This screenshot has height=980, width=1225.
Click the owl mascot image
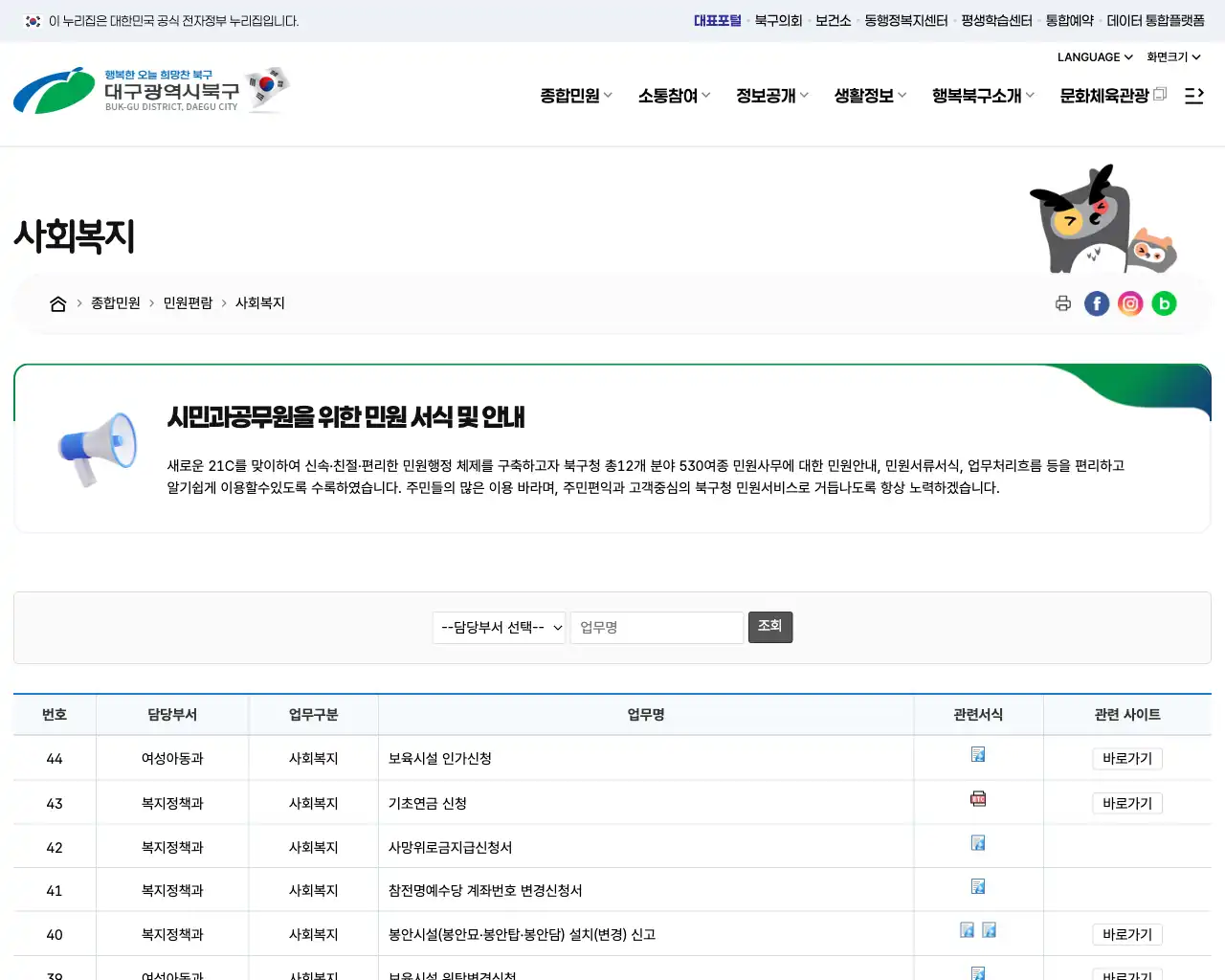[x=1102, y=219]
